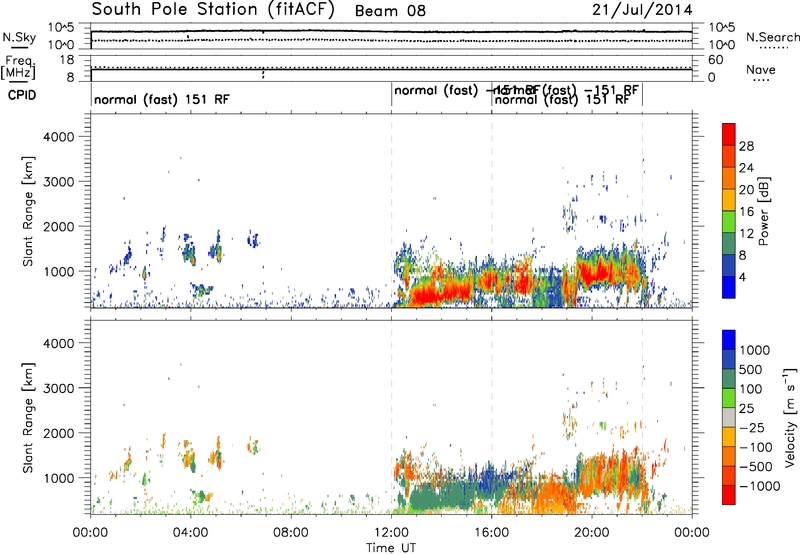Viewport: 800px width, 554px height.
Task: Click the '2000' tick of the velocity panel
Action: tap(58, 433)
